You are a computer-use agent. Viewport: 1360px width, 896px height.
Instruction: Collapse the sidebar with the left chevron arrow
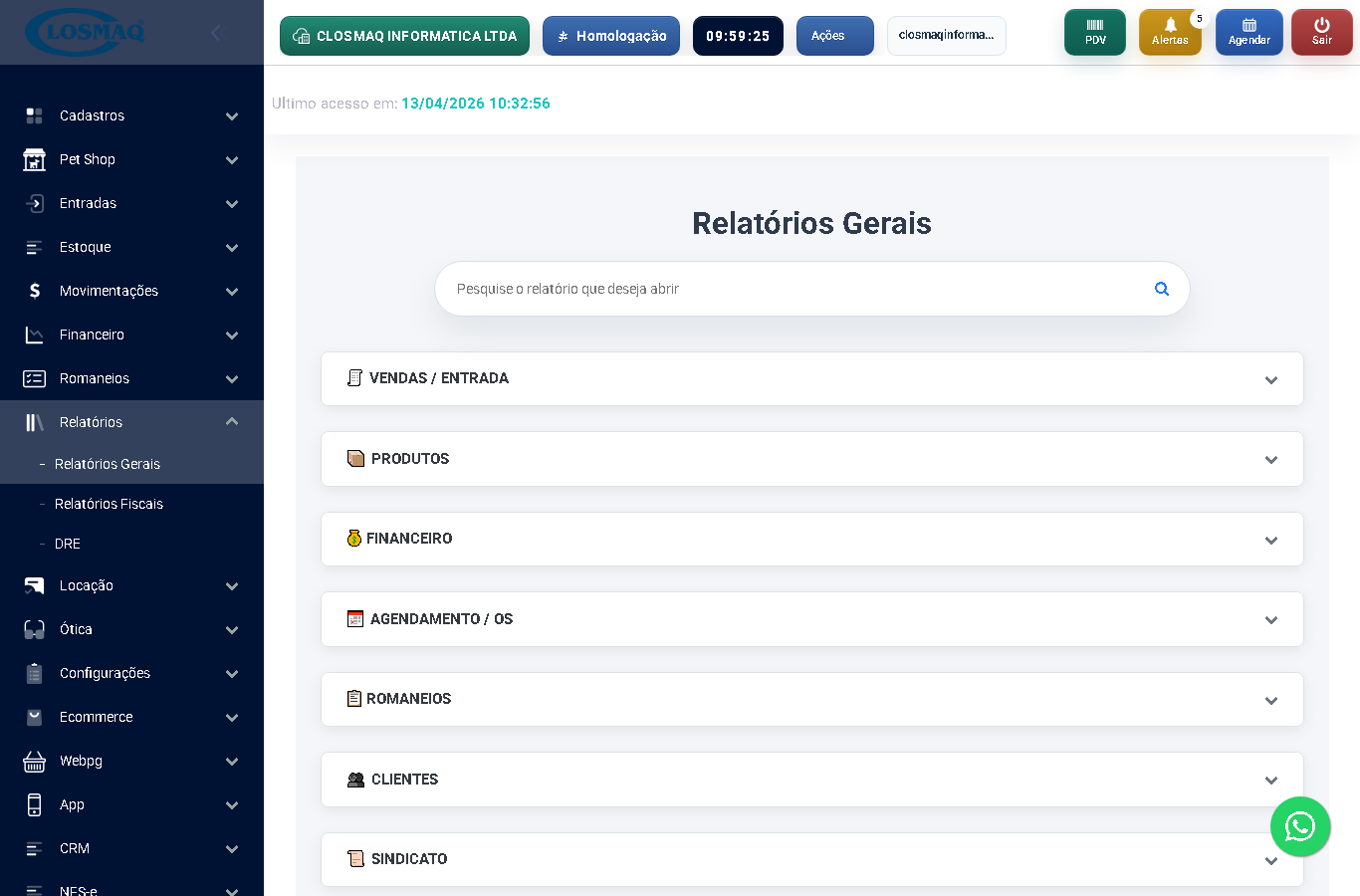(218, 32)
